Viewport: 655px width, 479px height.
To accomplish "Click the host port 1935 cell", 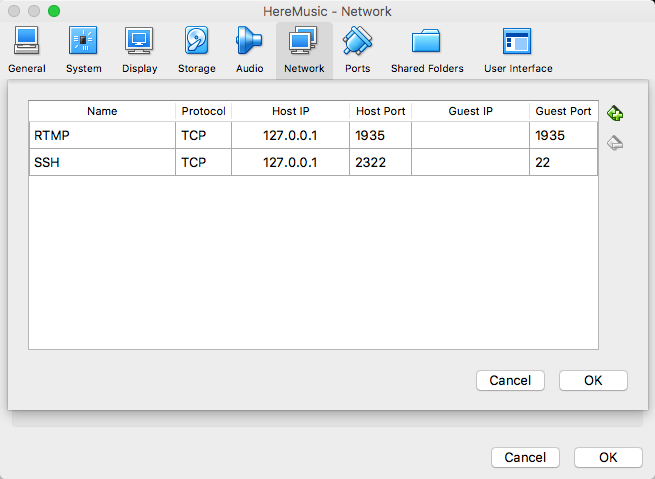I will click(381, 135).
